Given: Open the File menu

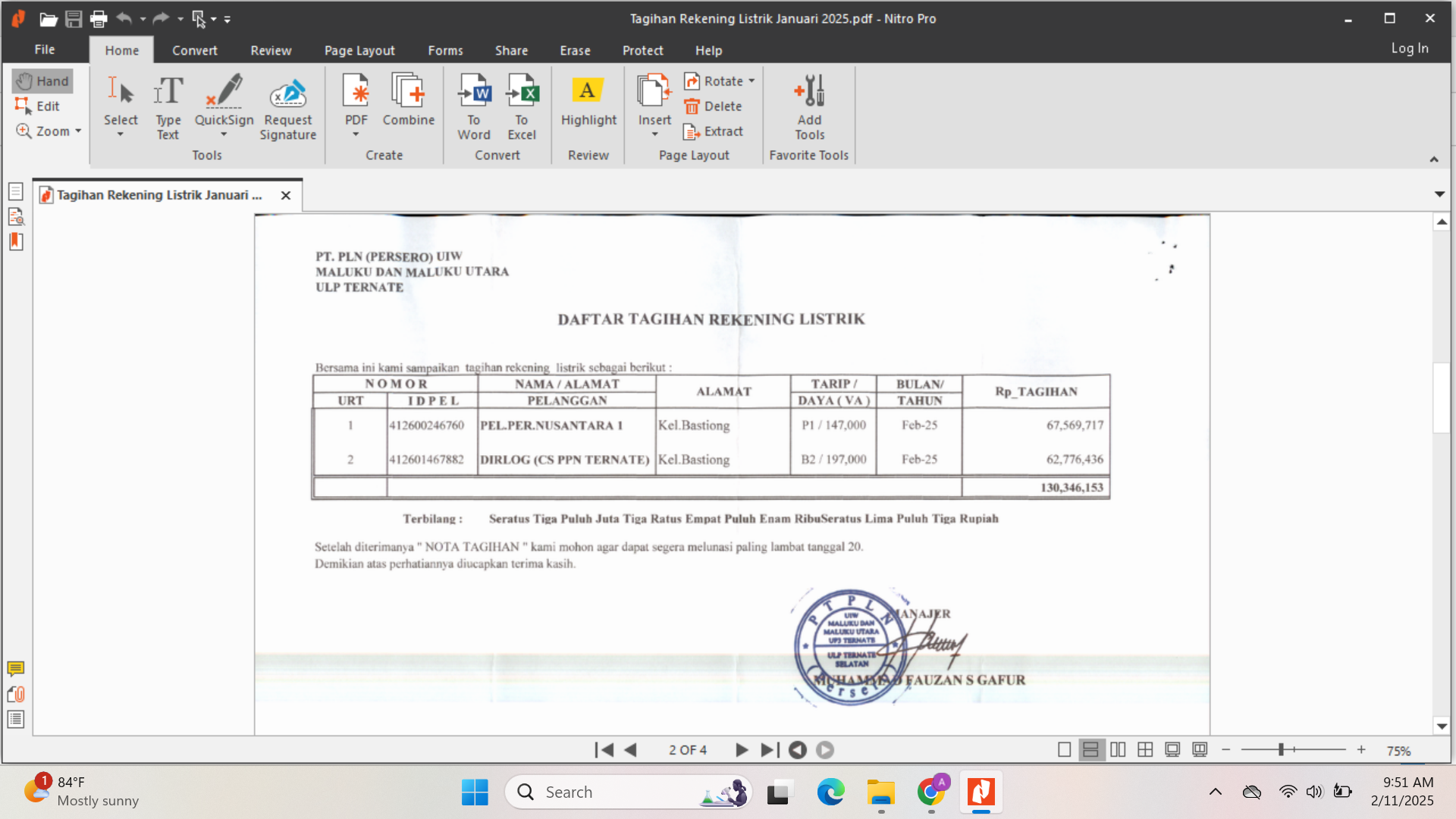Looking at the screenshot, I should point(45,49).
